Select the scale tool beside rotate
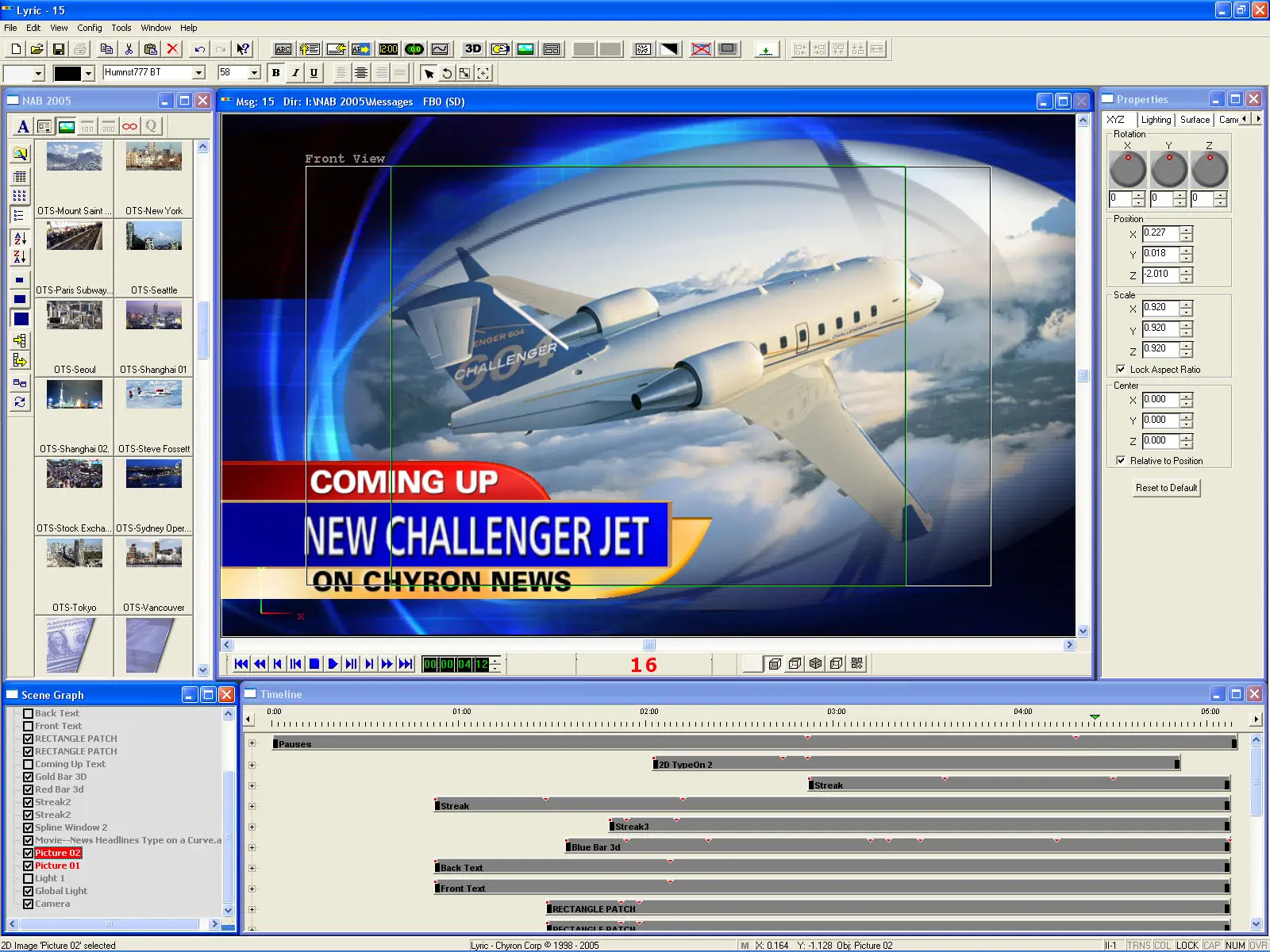The image size is (1270, 952). click(465, 73)
